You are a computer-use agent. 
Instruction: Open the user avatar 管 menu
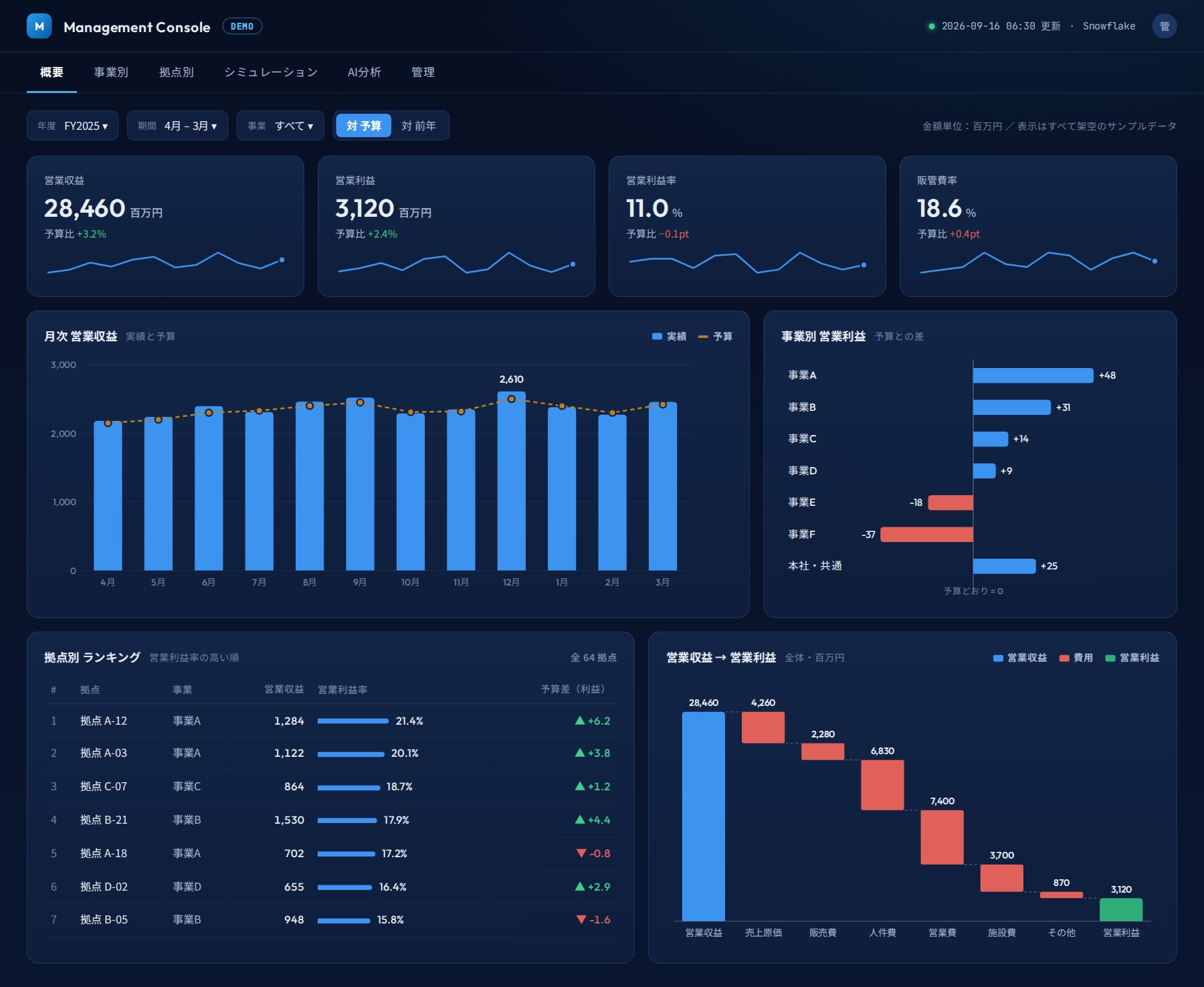[1165, 26]
